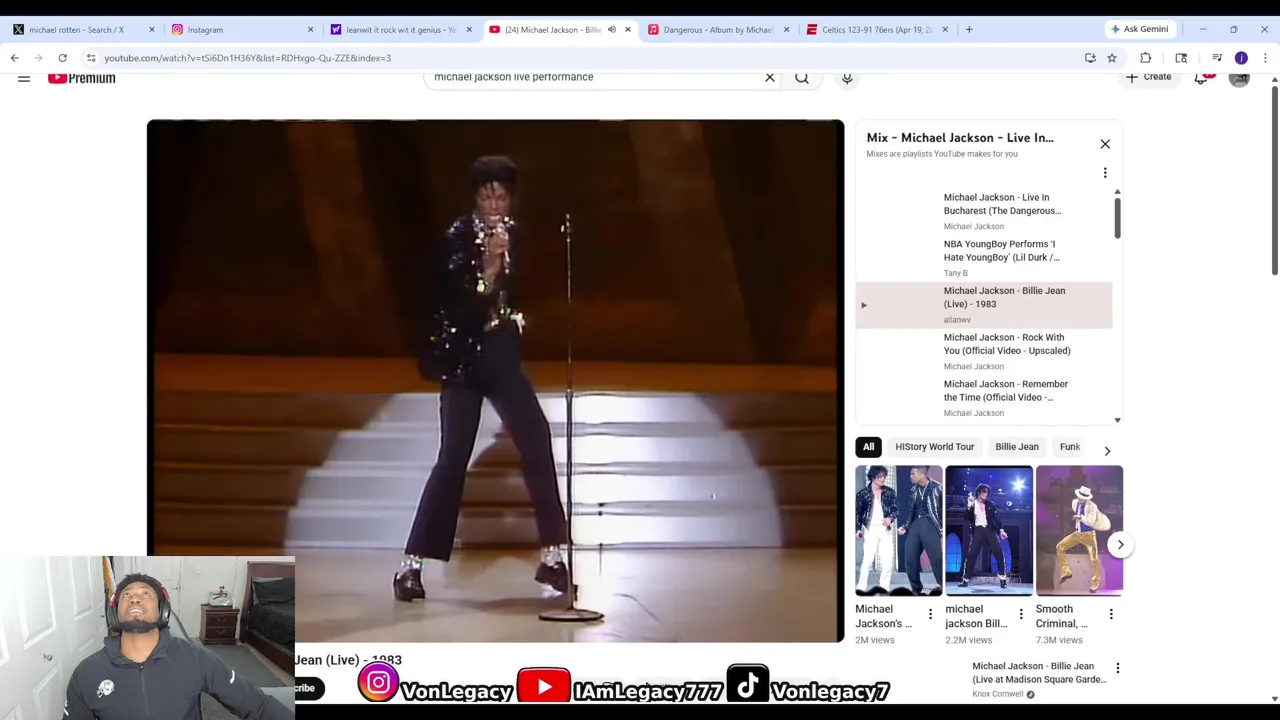Close the Mix playlist panel
The width and height of the screenshot is (1280, 720).
click(x=1105, y=144)
